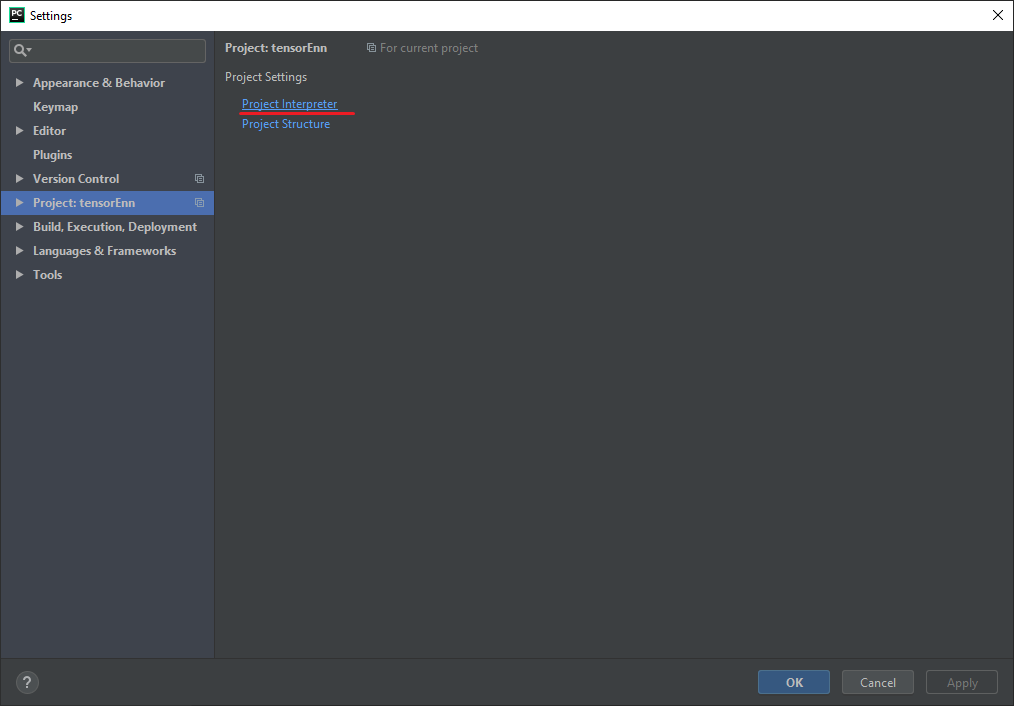Viewport: 1014px width, 706px height.
Task: Select Project: tensorEnn in sidebar
Action: point(84,202)
